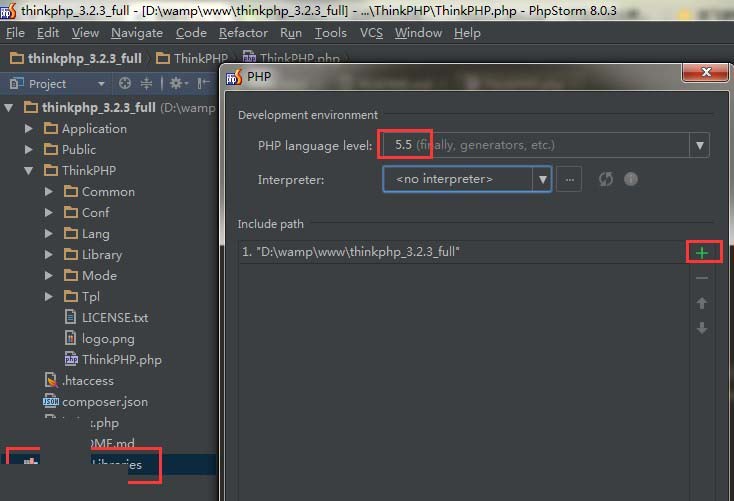Expand the Application folder
Screen dimensions: 734x501
(29, 128)
